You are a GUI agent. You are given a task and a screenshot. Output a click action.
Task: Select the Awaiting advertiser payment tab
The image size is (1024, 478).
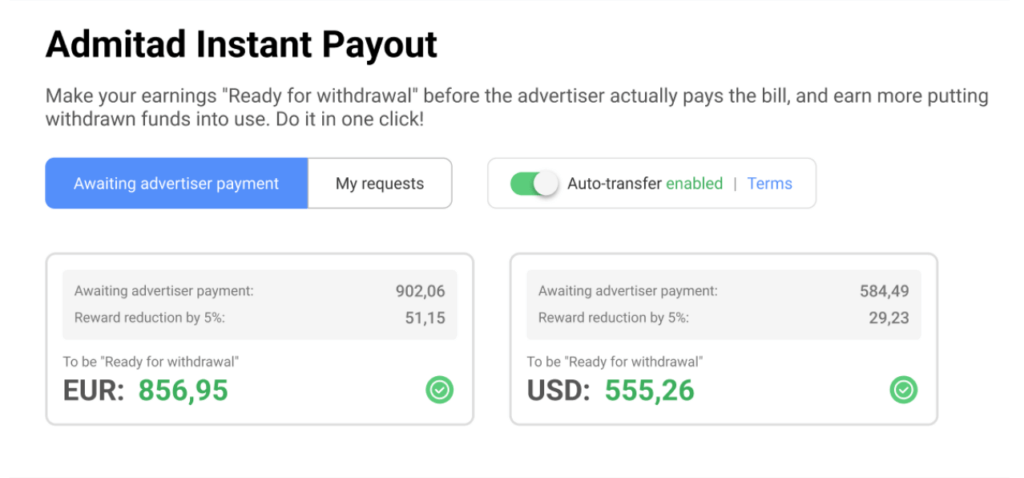pos(176,183)
